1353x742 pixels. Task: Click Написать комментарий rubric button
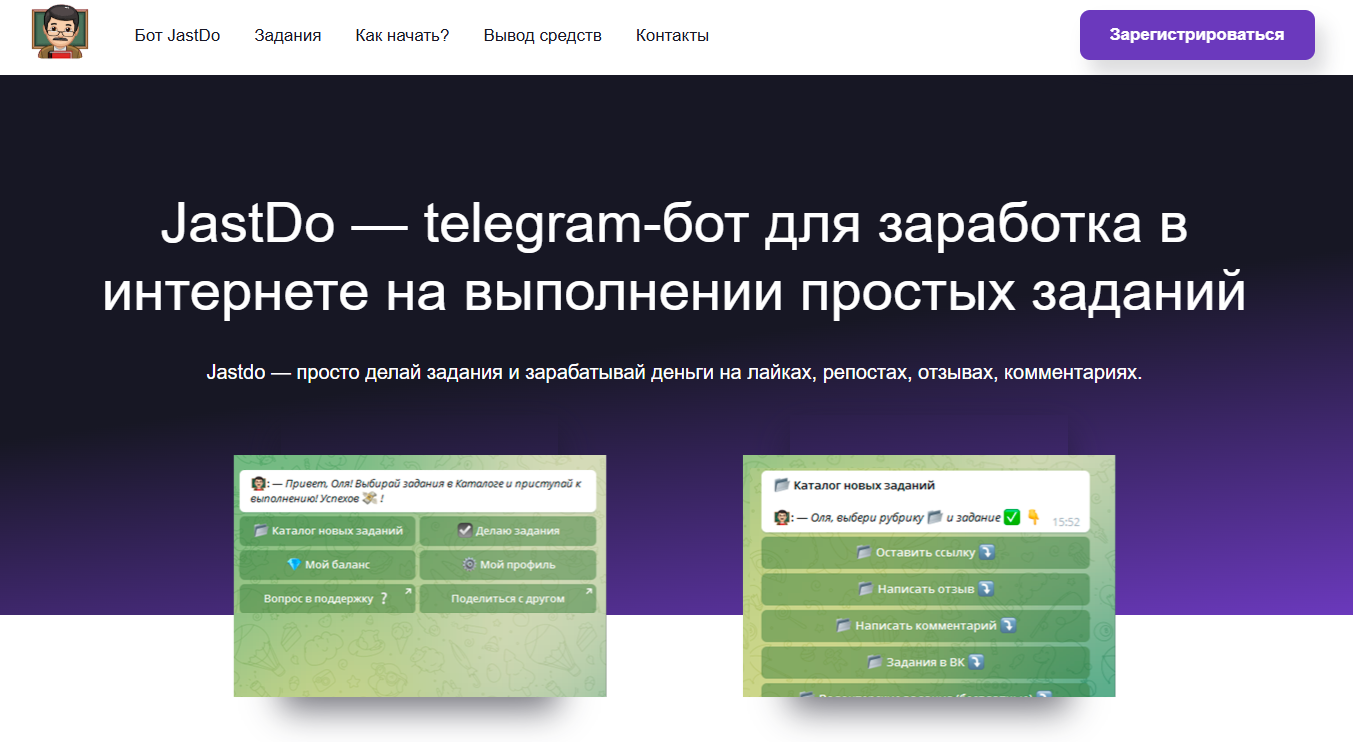coord(926,625)
